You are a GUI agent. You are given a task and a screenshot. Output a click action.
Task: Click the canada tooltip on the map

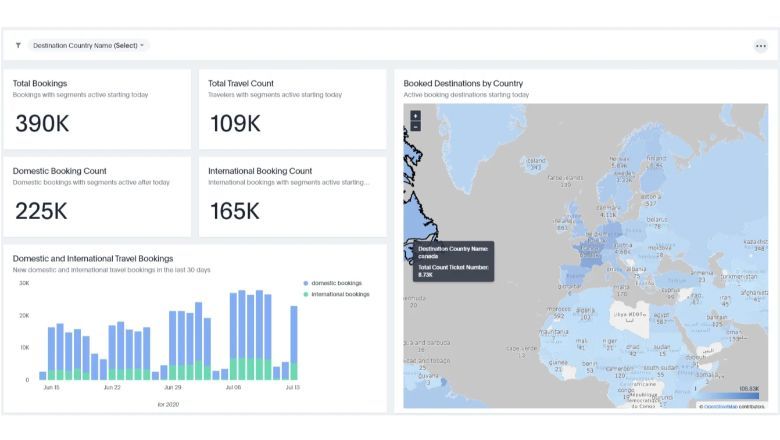(453, 262)
